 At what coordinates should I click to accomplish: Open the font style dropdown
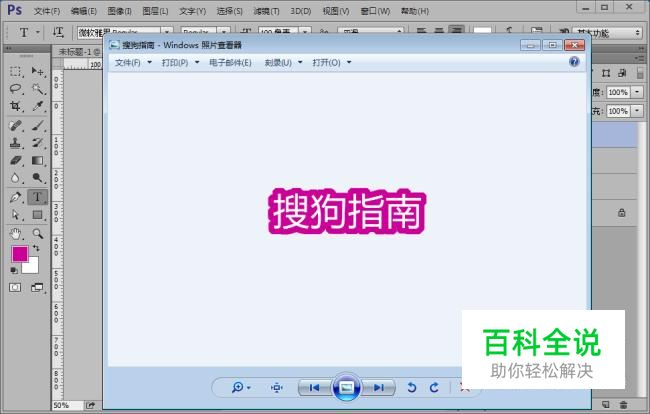click(x=223, y=32)
